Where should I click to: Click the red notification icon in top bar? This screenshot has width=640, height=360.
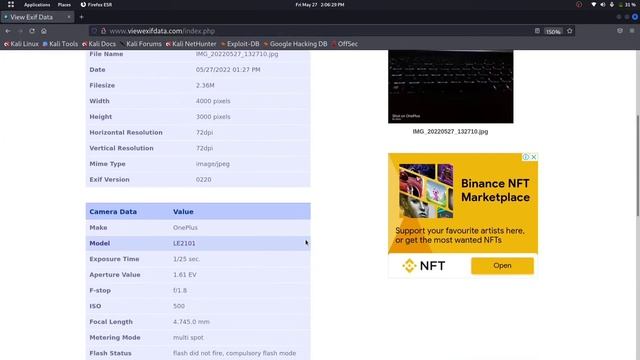click(x=579, y=5)
